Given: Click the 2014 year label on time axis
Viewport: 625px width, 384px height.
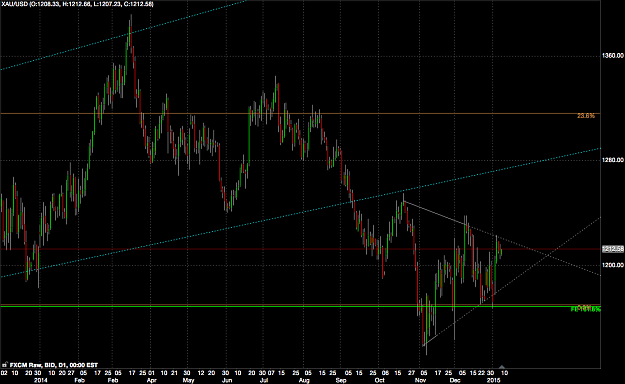Looking at the screenshot, I should (x=41, y=380).
